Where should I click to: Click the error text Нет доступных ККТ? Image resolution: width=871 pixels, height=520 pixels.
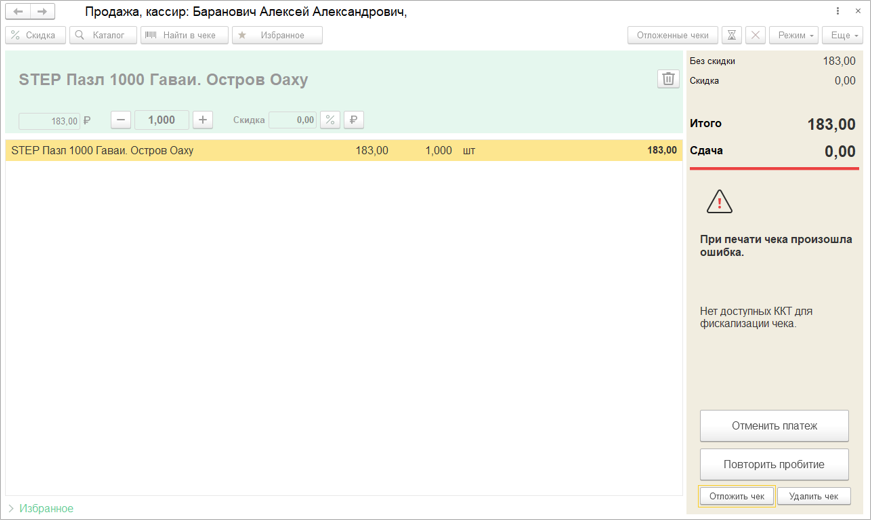click(x=756, y=317)
